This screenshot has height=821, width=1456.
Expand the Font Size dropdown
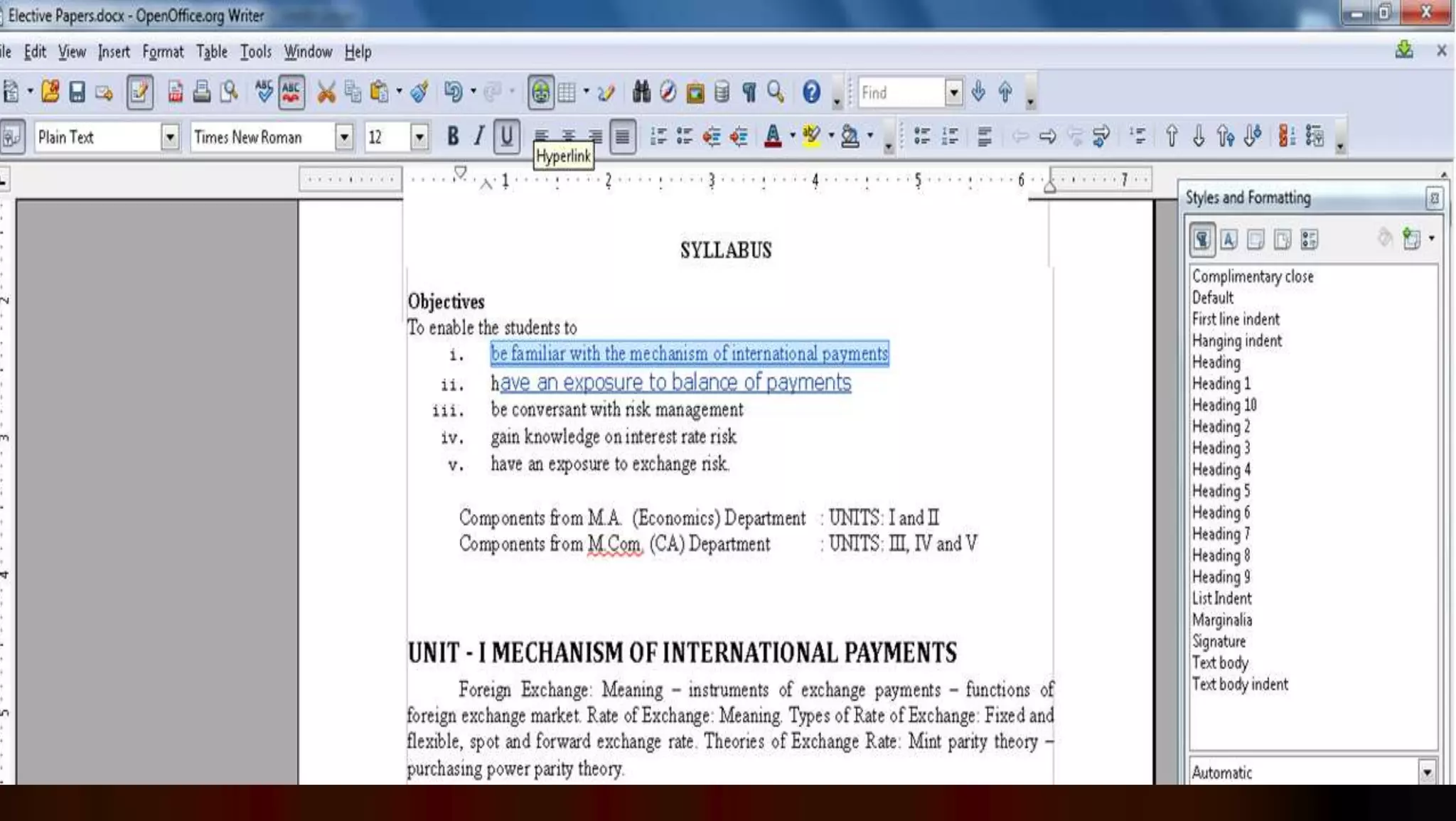[x=419, y=136]
